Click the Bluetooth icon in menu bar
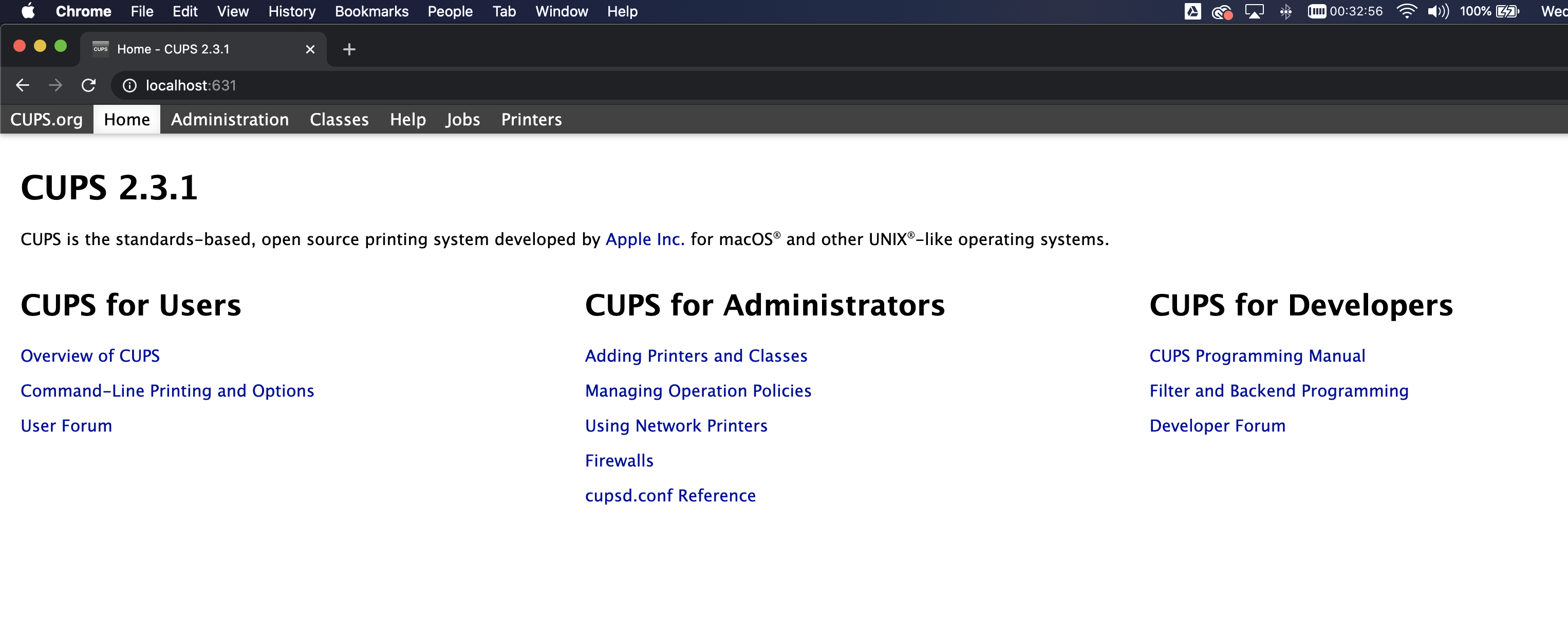 point(1285,11)
